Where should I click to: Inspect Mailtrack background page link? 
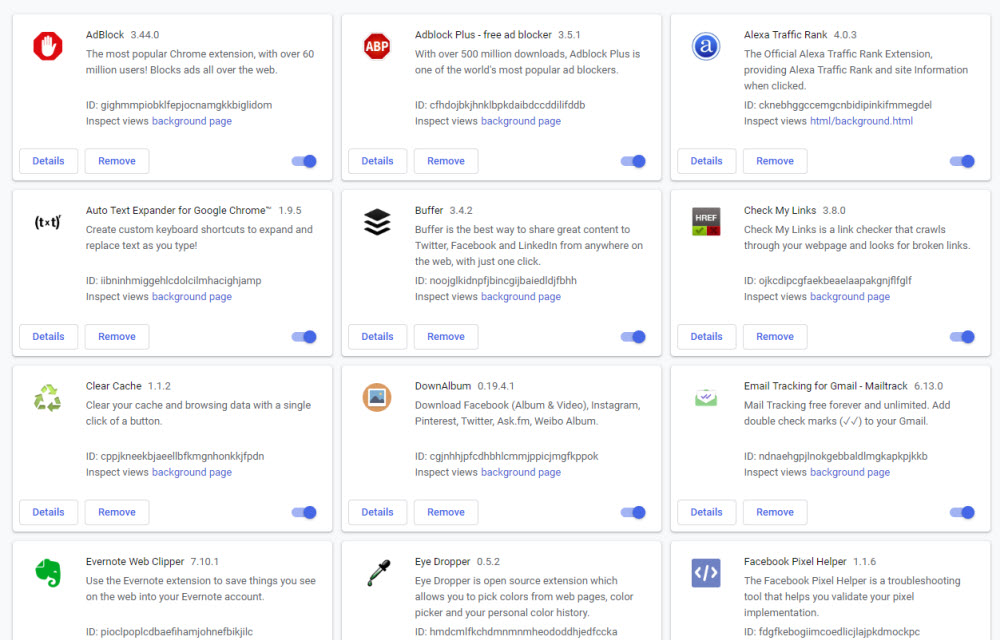(850, 472)
